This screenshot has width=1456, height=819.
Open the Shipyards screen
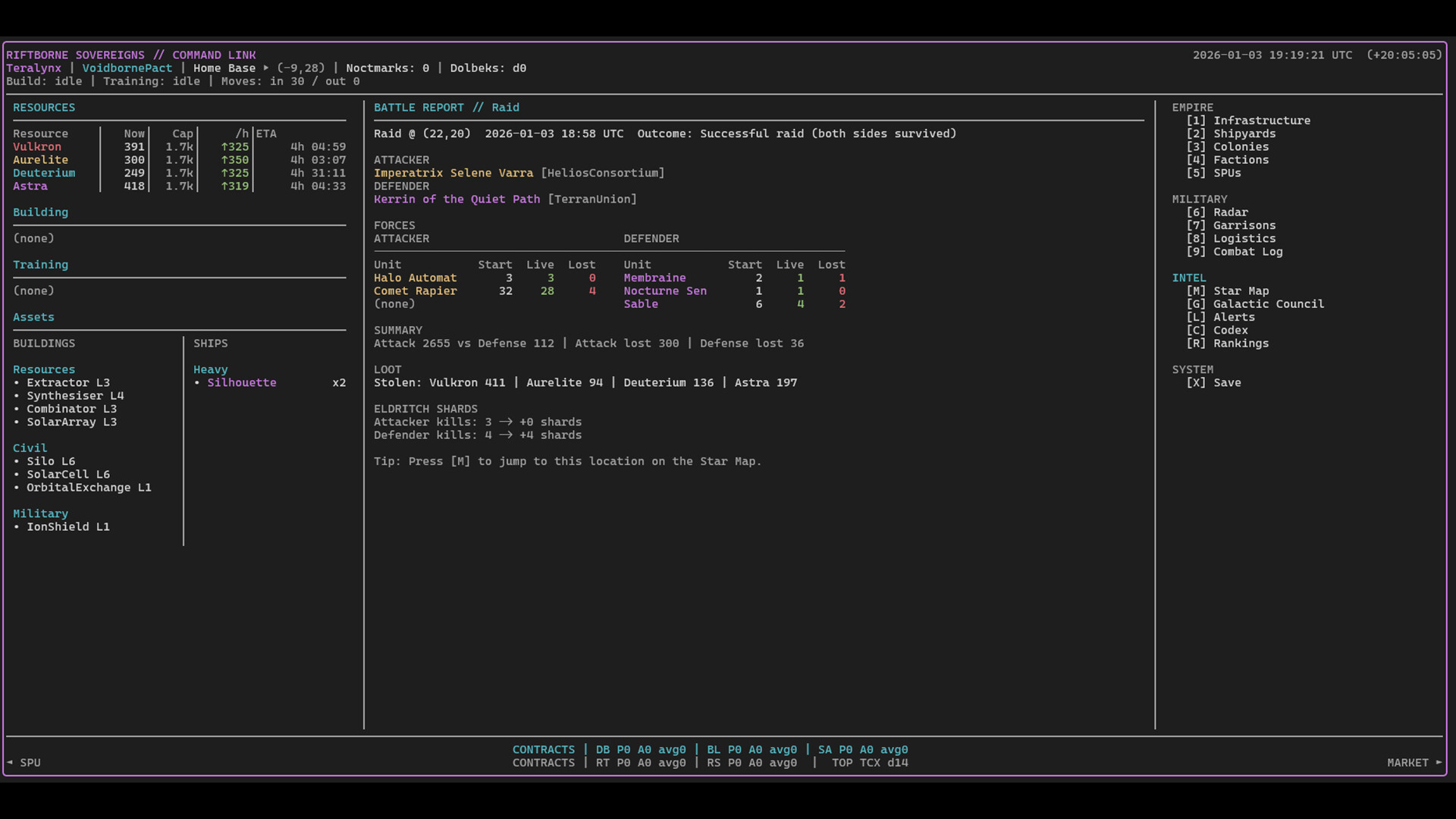pyautogui.click(x=1244, y=133)
